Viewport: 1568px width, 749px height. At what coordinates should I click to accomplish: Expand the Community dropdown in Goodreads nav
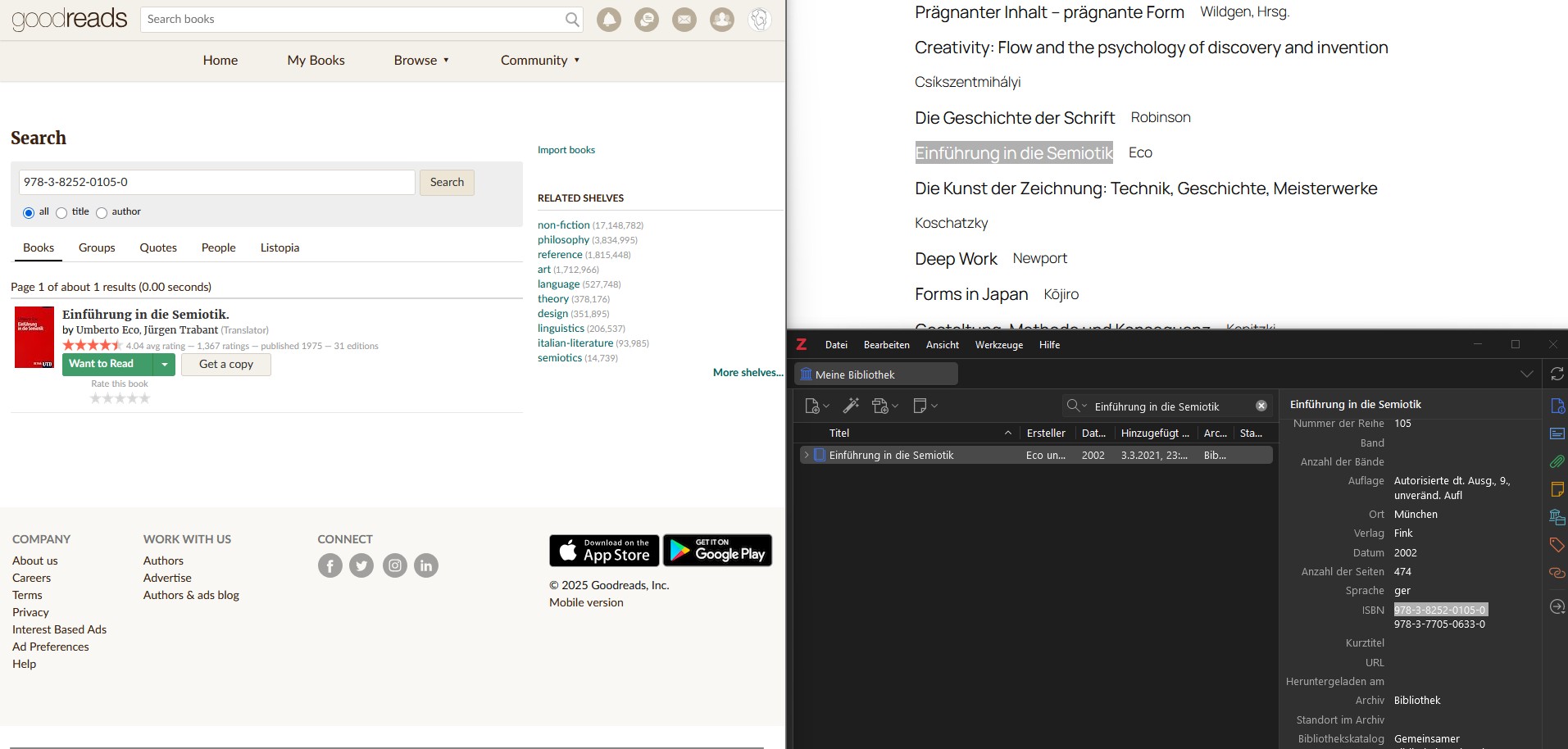540,60
